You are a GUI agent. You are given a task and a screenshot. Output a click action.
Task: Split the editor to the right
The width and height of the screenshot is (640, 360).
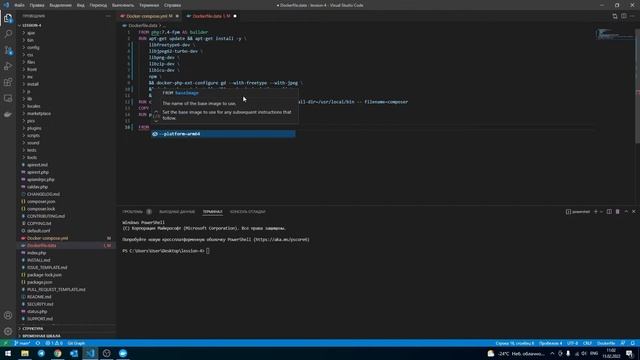click(624, 16)
